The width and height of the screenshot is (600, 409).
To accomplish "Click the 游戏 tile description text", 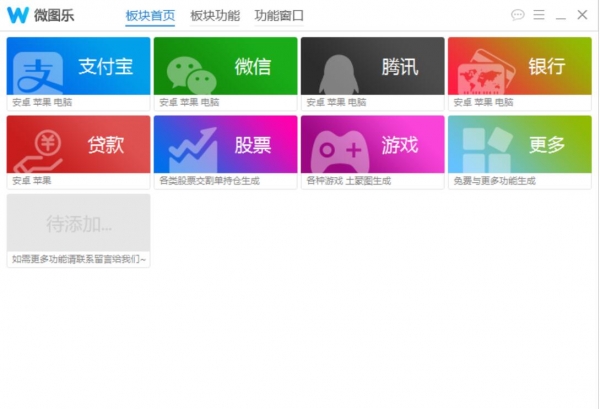I will [x=349, y=181].
